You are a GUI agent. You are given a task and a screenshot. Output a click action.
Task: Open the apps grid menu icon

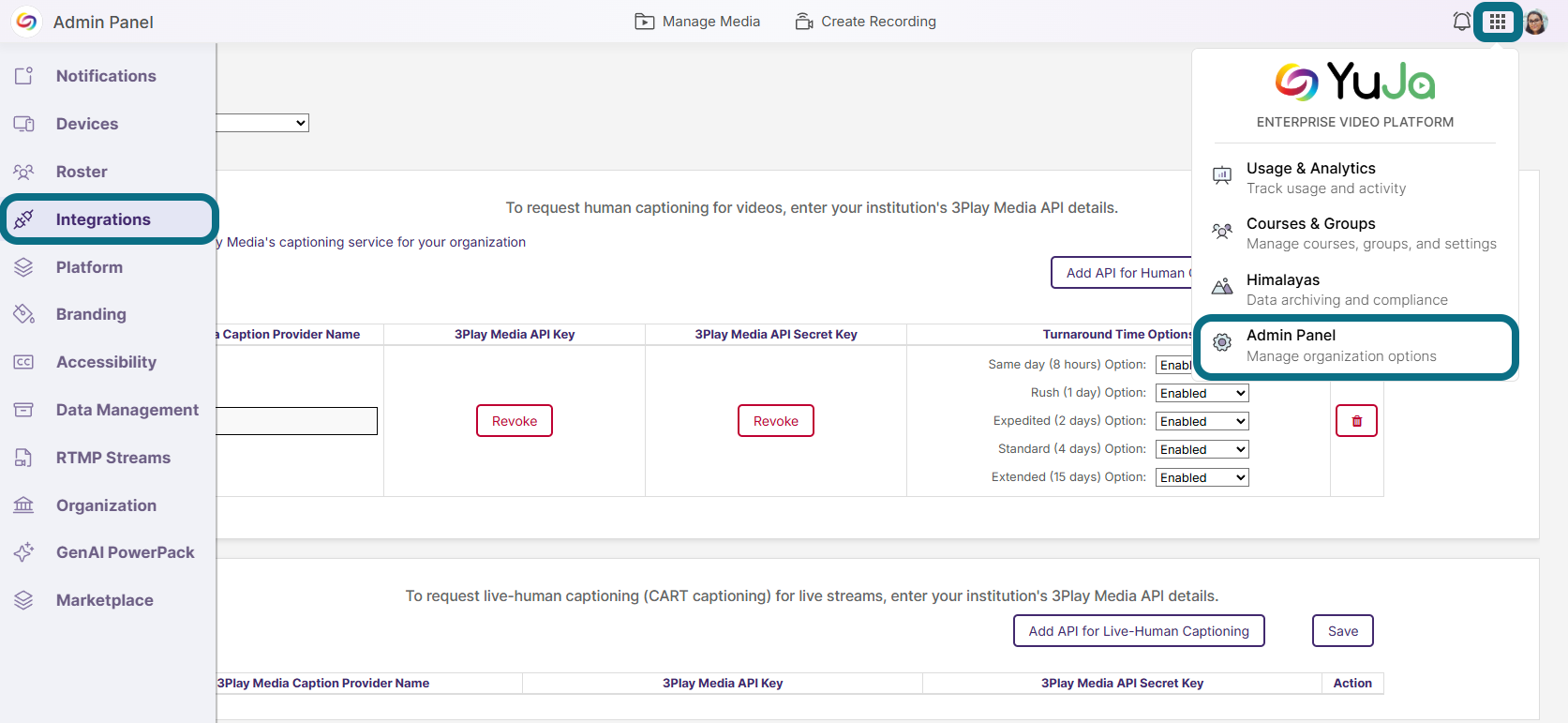tap(1498, 22)
